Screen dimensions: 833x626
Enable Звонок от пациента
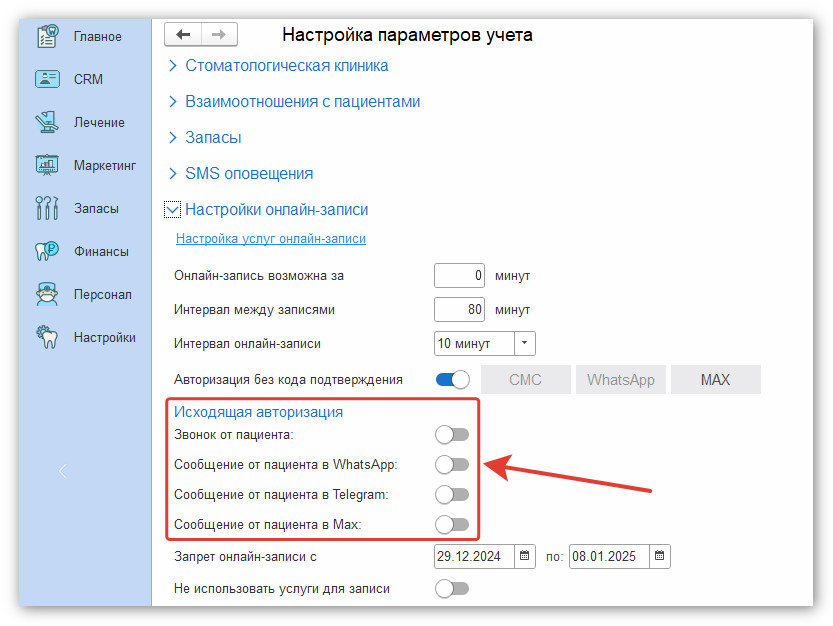[451, 434]
